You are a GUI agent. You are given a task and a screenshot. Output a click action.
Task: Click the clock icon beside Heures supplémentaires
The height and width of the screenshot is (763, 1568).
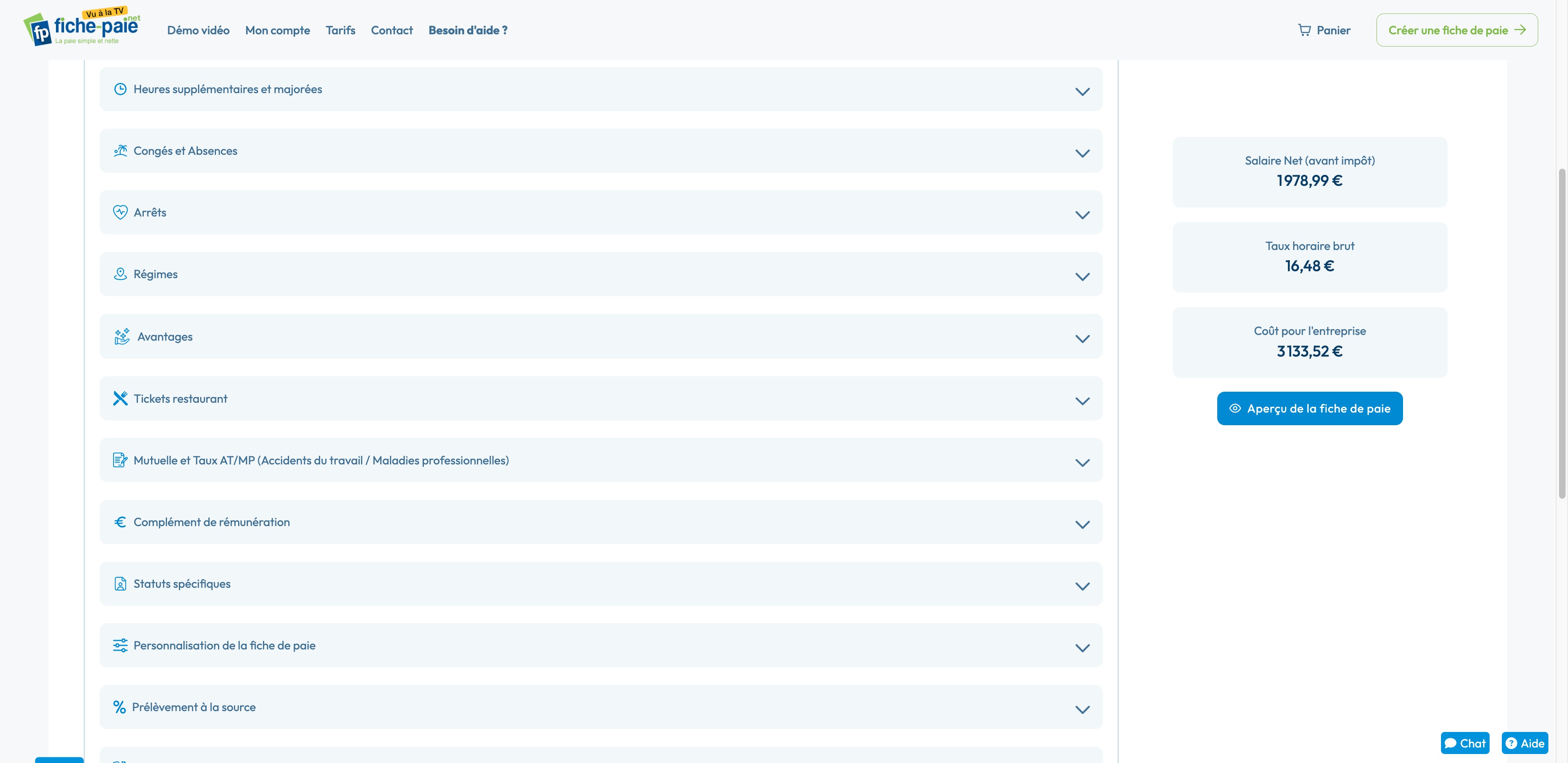[120, 89]
